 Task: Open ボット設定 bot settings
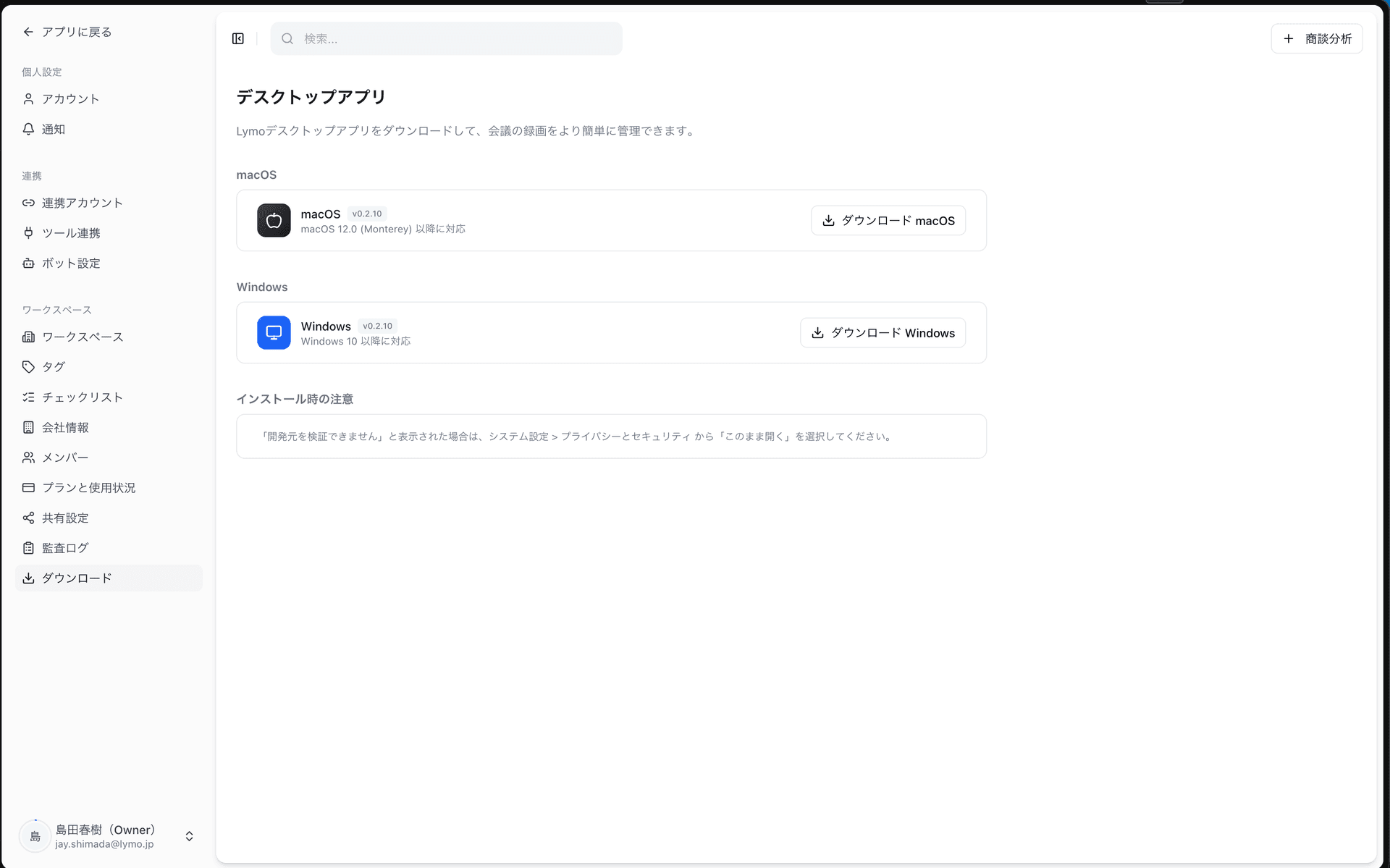(x=70, y=263)
